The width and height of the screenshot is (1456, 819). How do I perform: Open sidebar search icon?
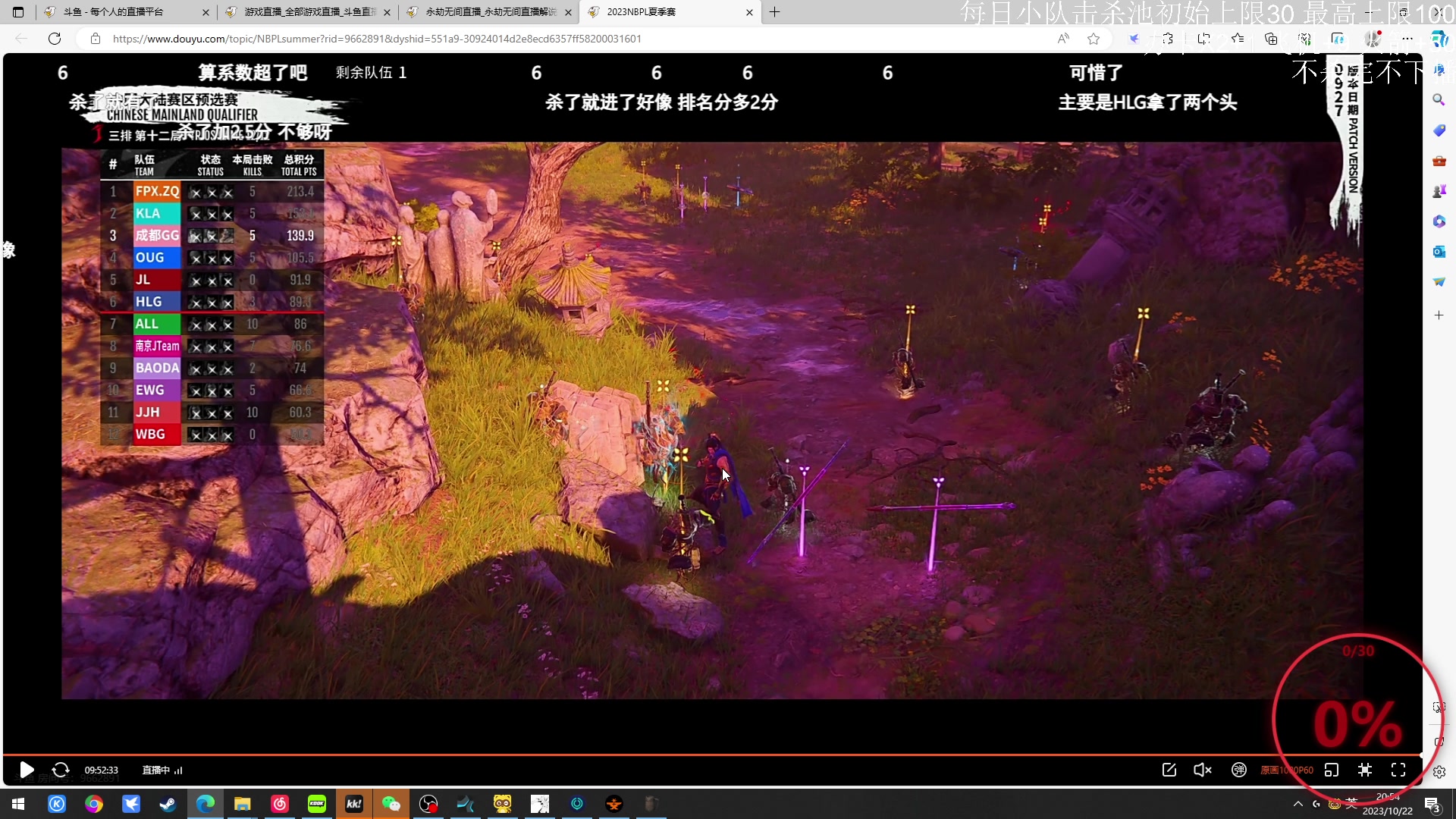pyautogui.click(x=1439, y=99)
